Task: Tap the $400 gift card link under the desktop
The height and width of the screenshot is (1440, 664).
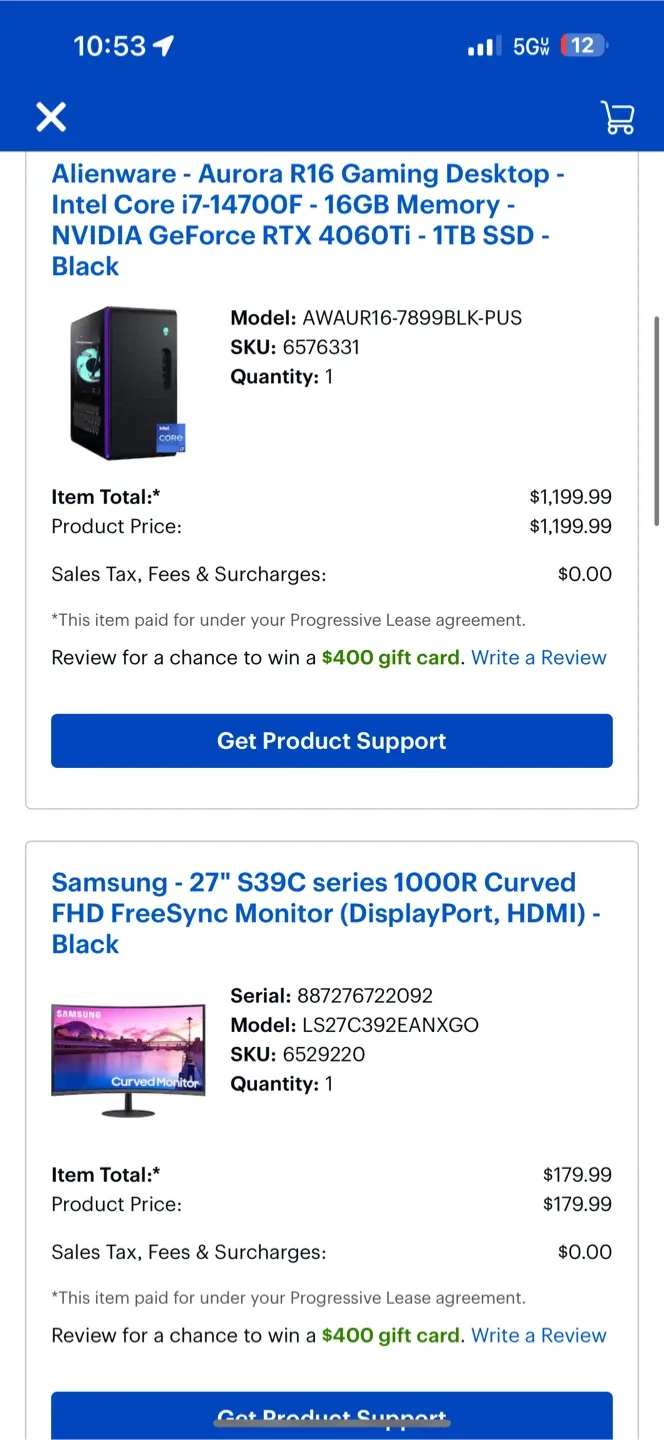Action: click(390, 657)
